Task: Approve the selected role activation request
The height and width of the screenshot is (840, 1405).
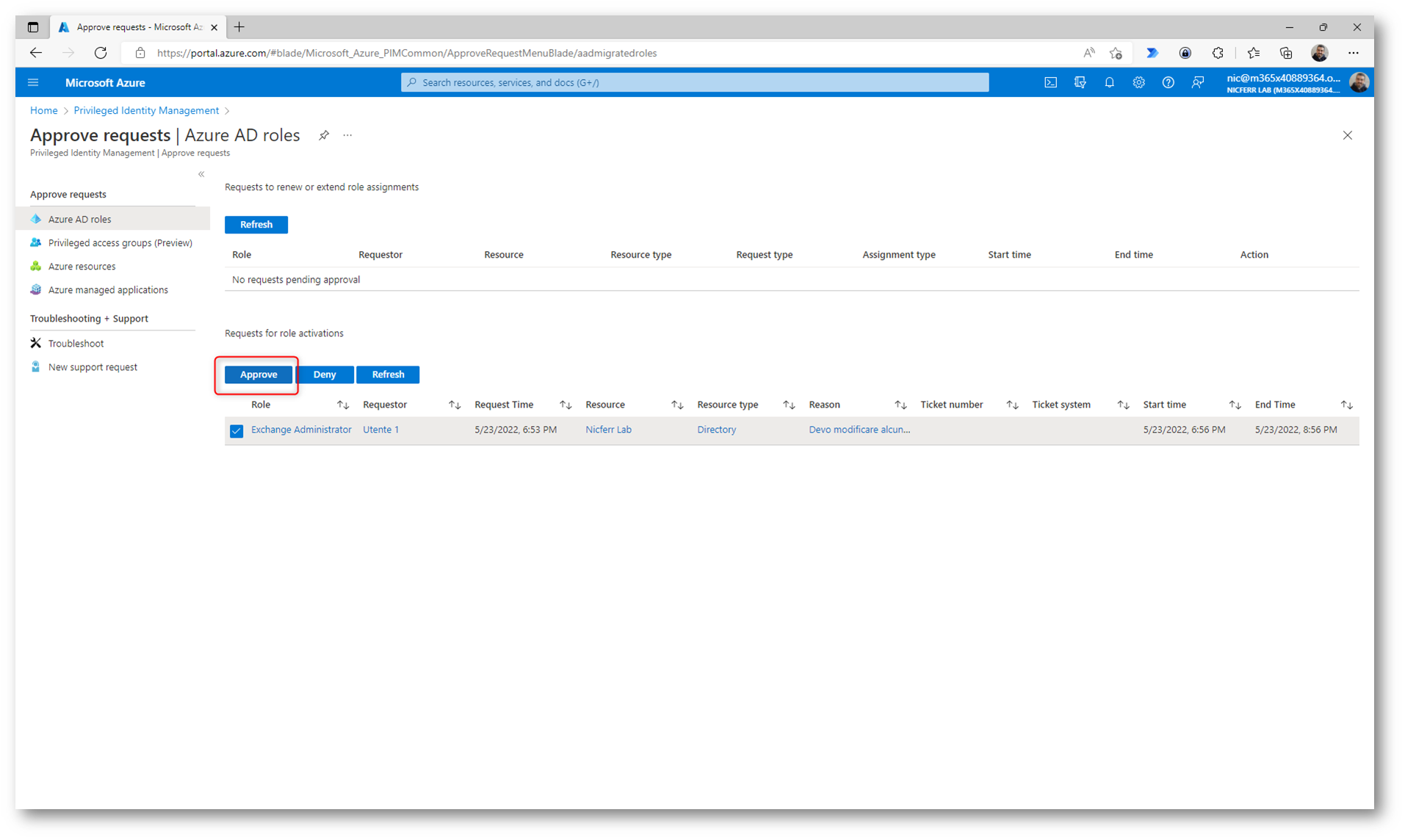Action: (x=259, y=374)
